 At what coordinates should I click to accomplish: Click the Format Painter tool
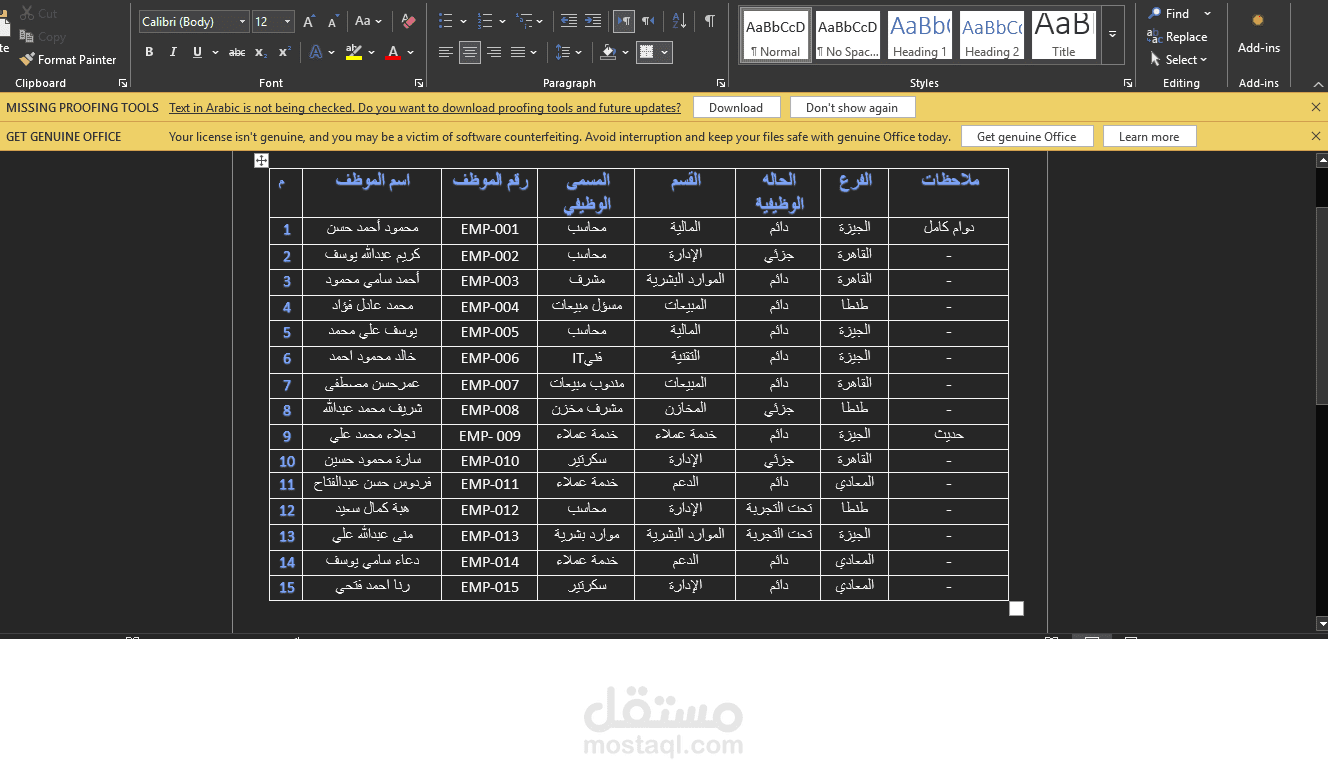coord(68,59)
